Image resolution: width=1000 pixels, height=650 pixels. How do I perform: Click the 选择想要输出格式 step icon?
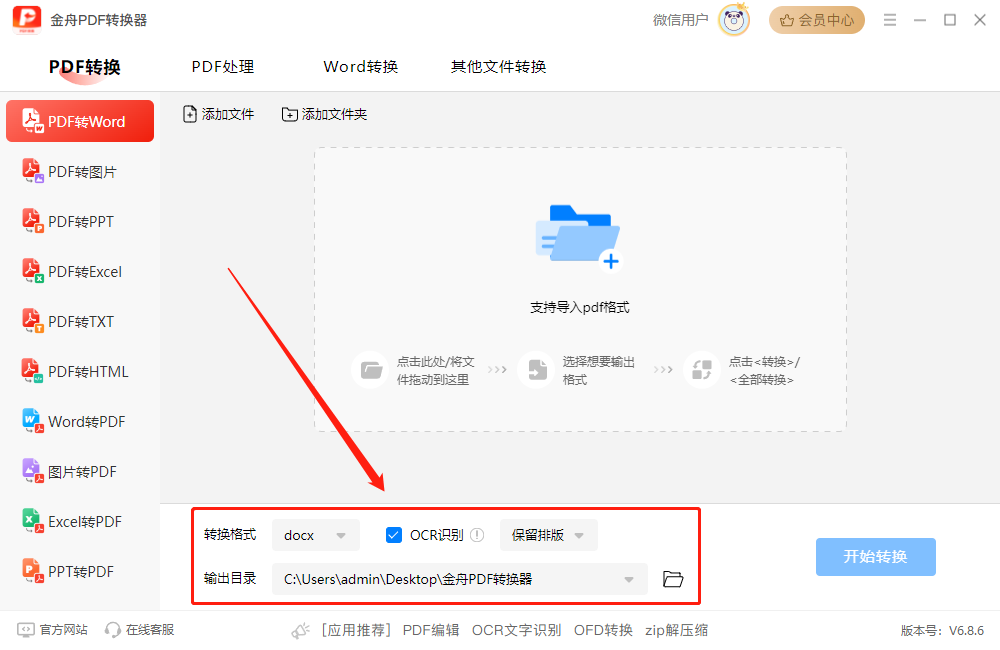pos(537,370)
